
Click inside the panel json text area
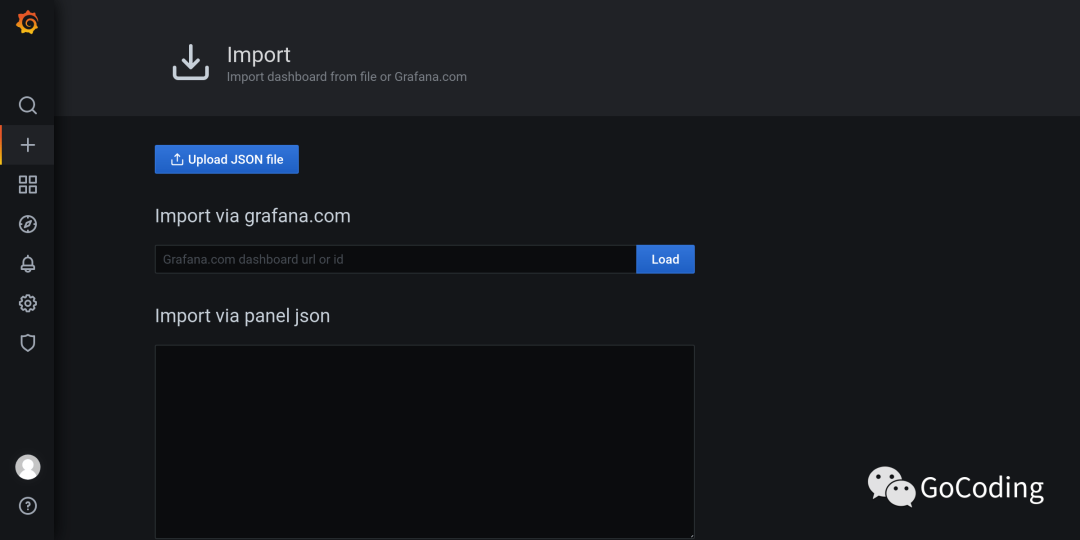pos(424,440)
